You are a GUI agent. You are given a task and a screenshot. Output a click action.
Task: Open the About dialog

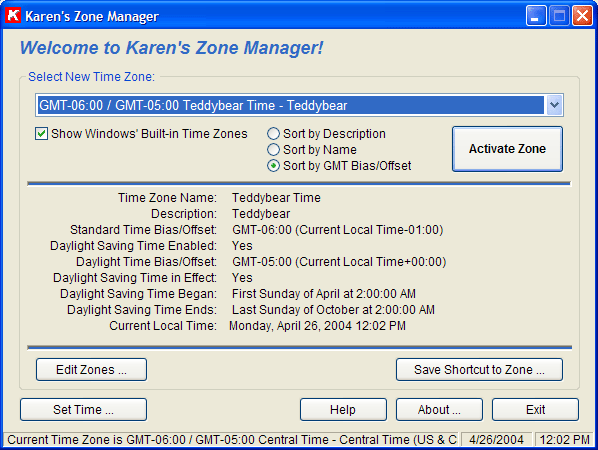[x=439, y=410]
